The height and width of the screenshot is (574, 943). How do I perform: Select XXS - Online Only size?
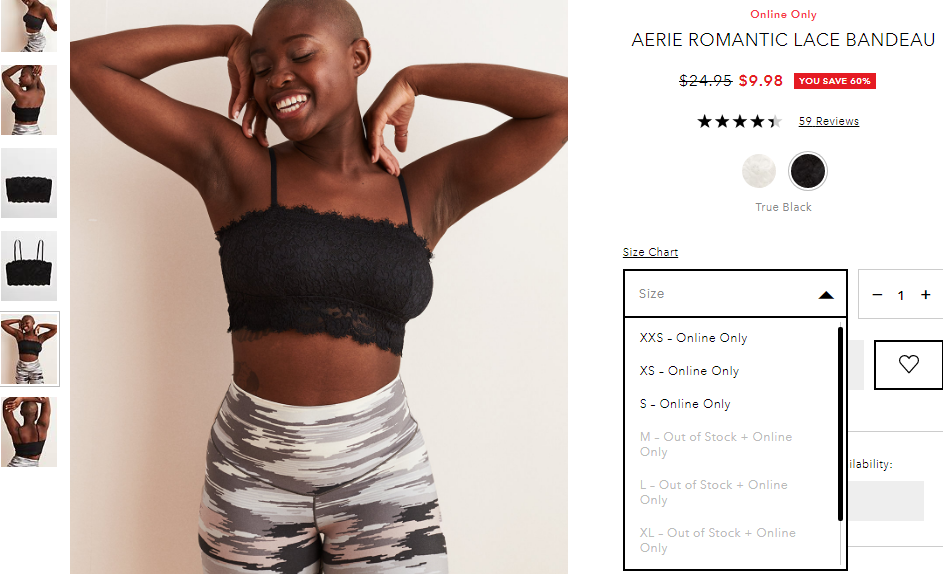click(693, 338)
